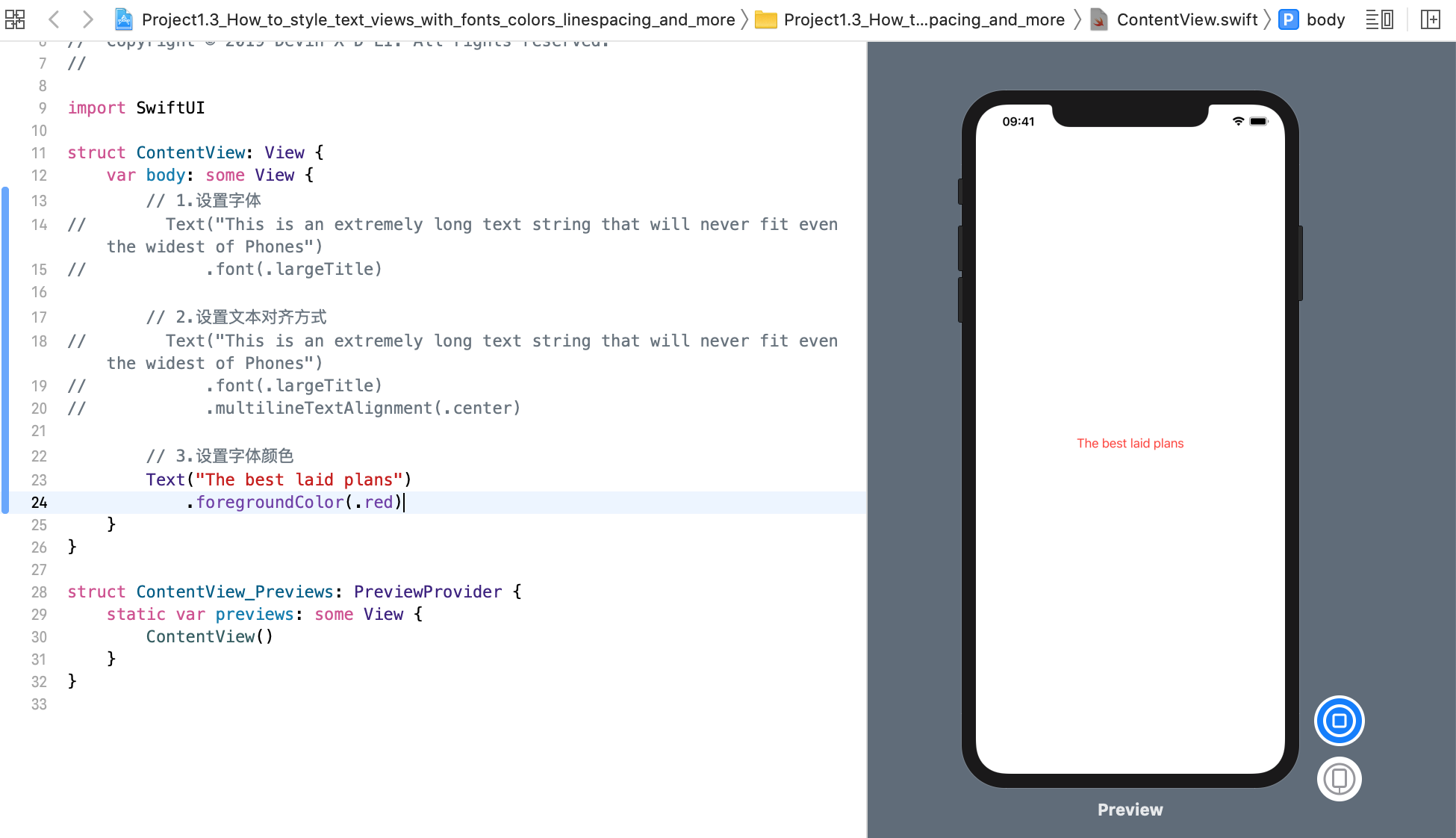Viewport: 1456px width, 838px height.
Task: Click 'ContentView' in struct declaration line 11
Action: 190,153
